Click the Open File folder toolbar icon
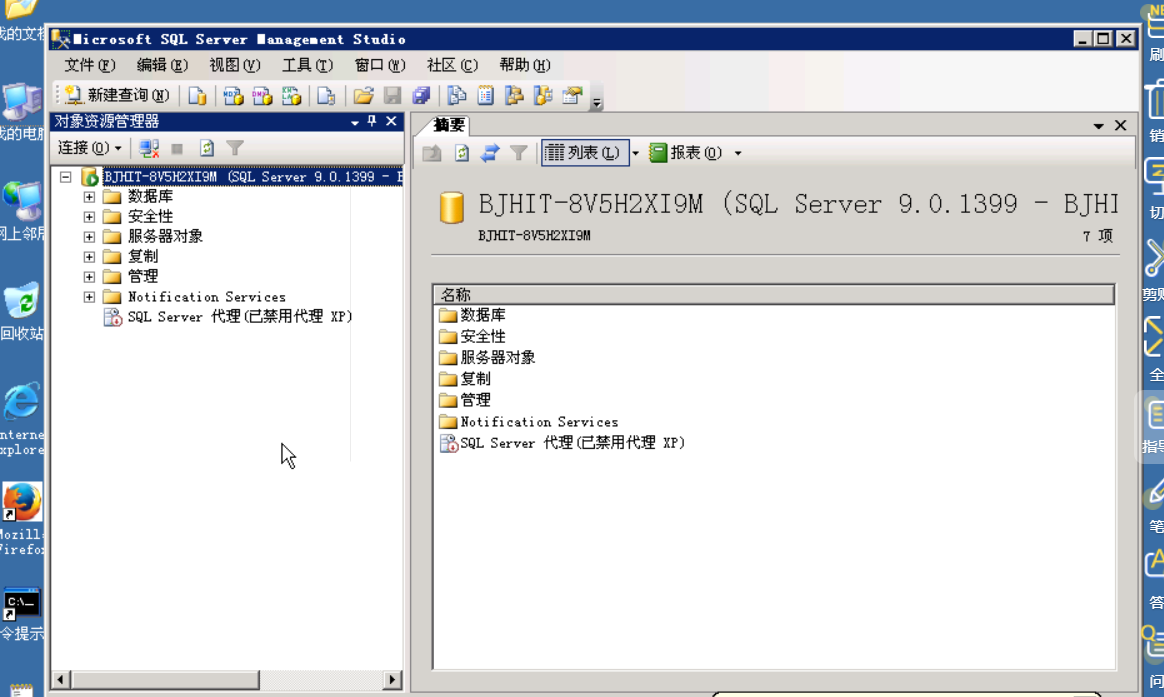1164x697 pixels. [x=363, y=95]
